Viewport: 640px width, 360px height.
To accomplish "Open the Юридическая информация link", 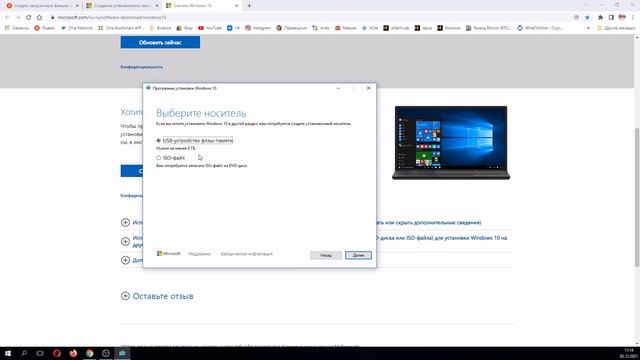I will click(247, 254).
